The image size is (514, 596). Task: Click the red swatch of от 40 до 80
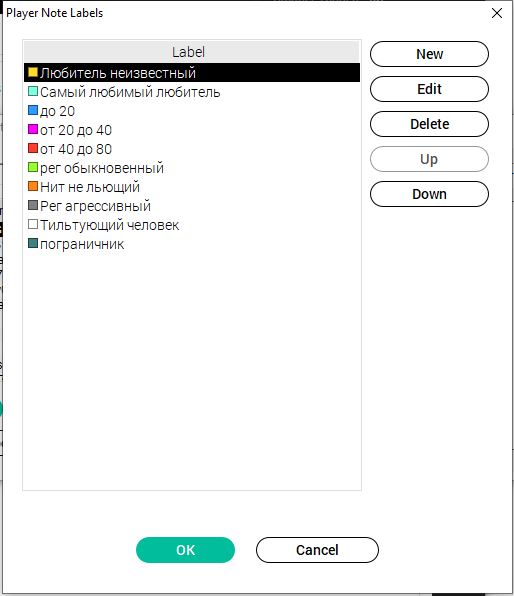[33, 148]
